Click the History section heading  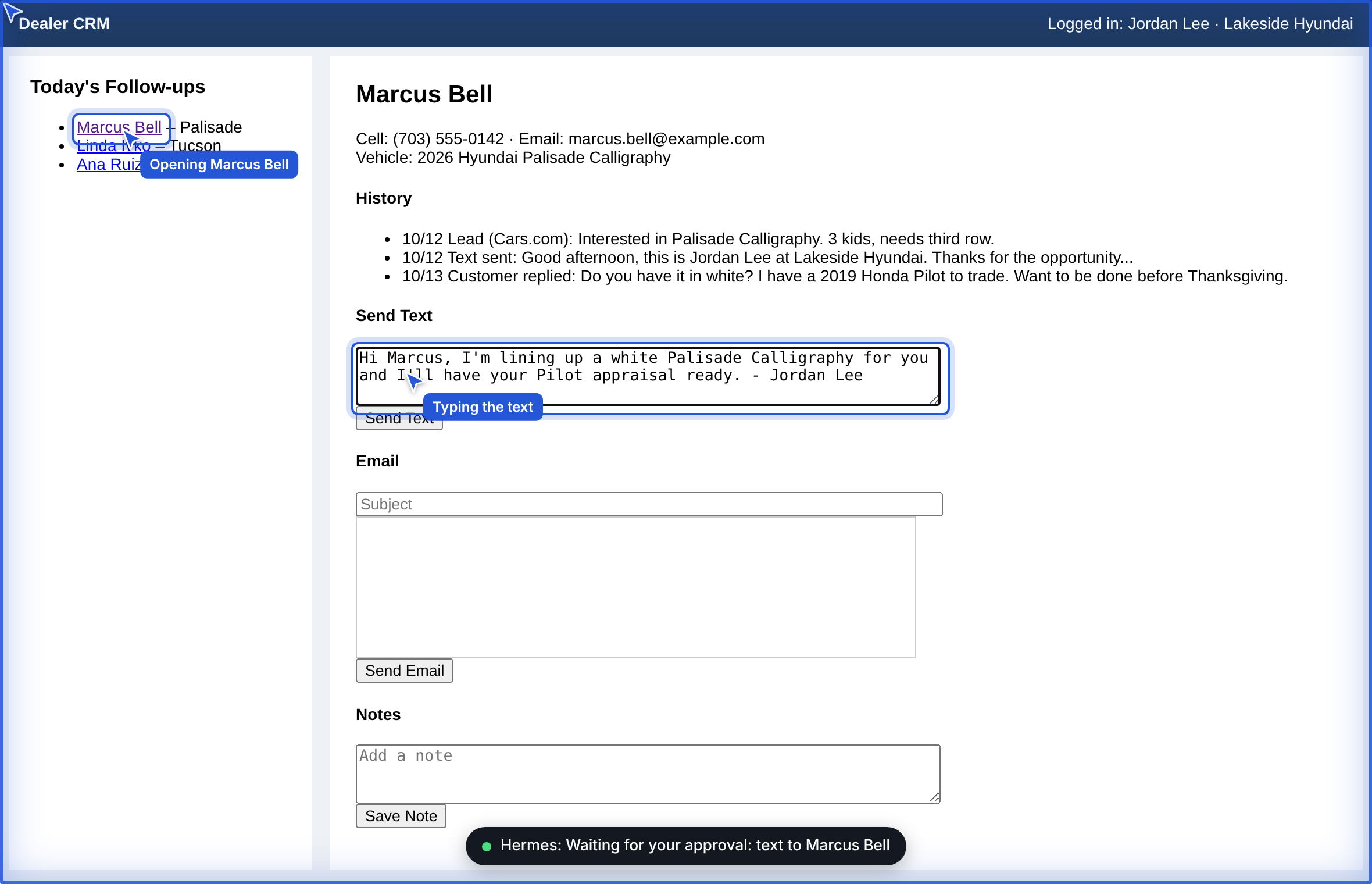383,198
